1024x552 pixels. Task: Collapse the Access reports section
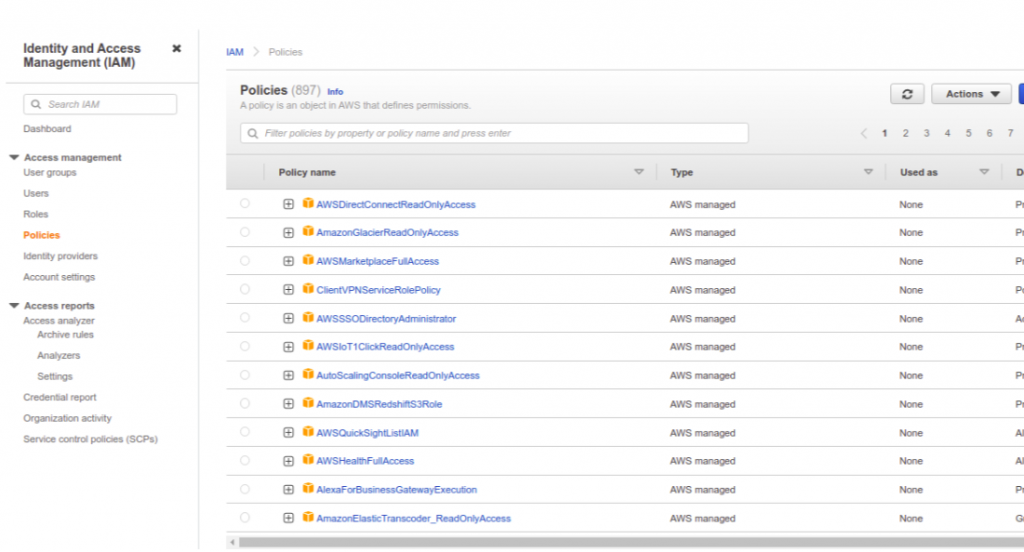pos(14,306)
